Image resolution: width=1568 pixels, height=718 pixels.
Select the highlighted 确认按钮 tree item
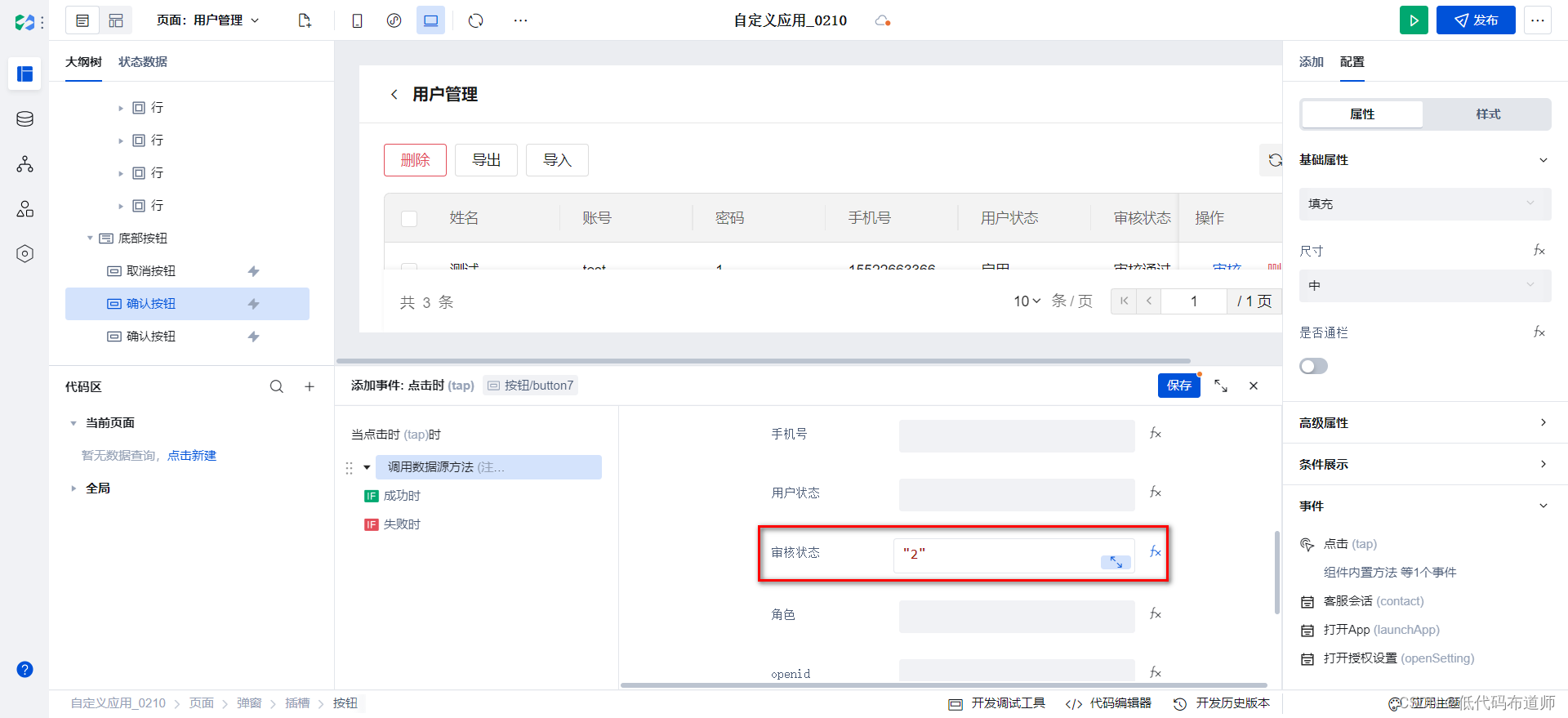(187, 304)
